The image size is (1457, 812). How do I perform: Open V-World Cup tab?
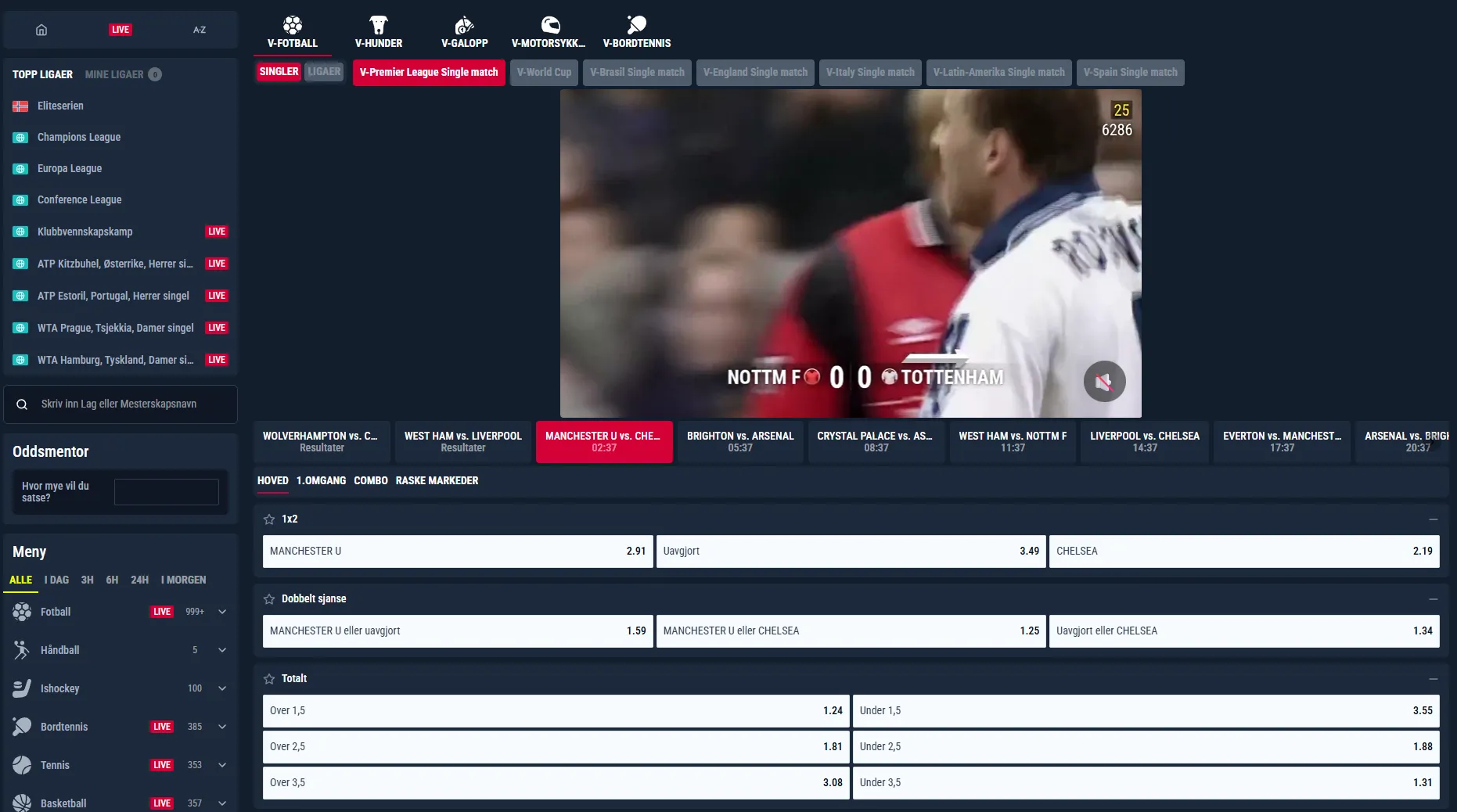[544, 73]
